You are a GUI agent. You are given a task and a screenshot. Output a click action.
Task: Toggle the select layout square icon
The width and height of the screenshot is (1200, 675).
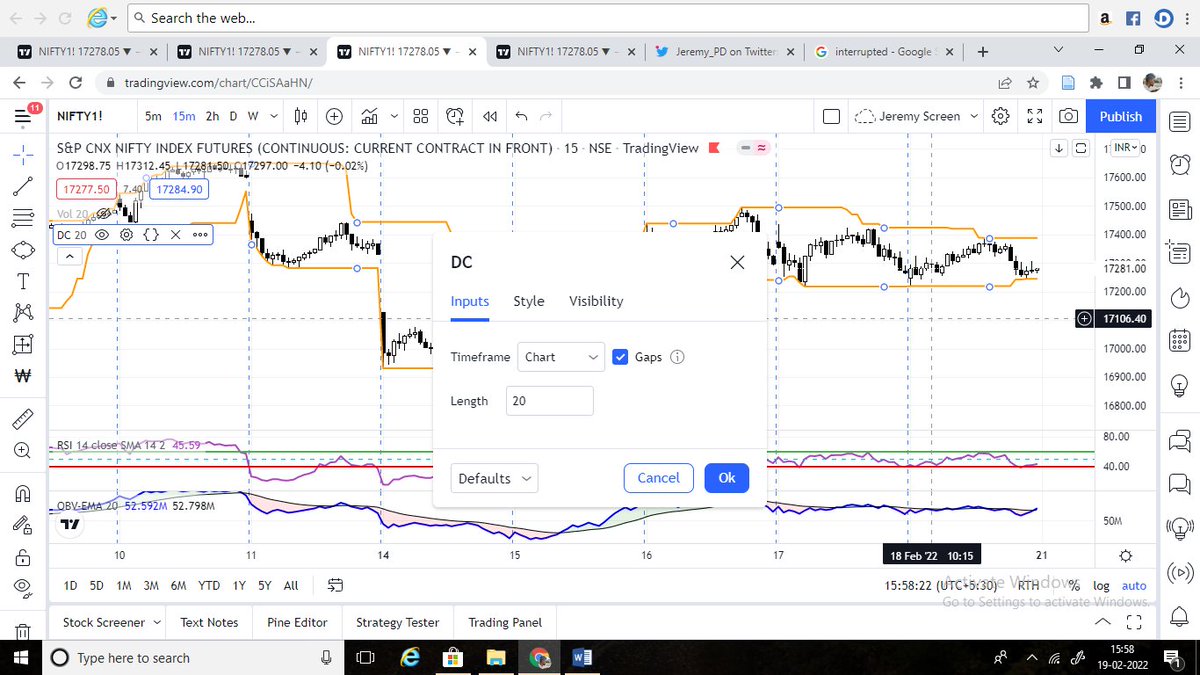point(831,116)
